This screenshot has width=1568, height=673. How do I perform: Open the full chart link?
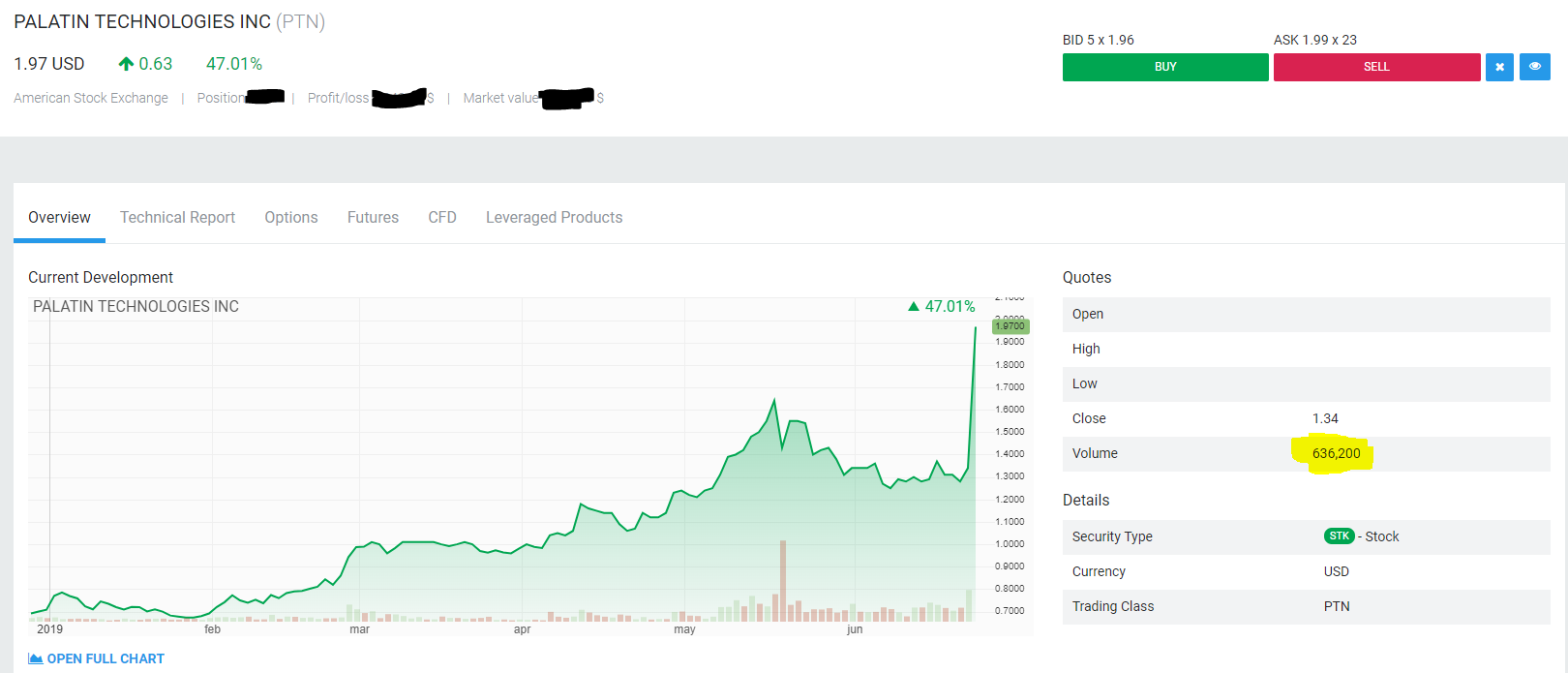(x=106, y=658)
